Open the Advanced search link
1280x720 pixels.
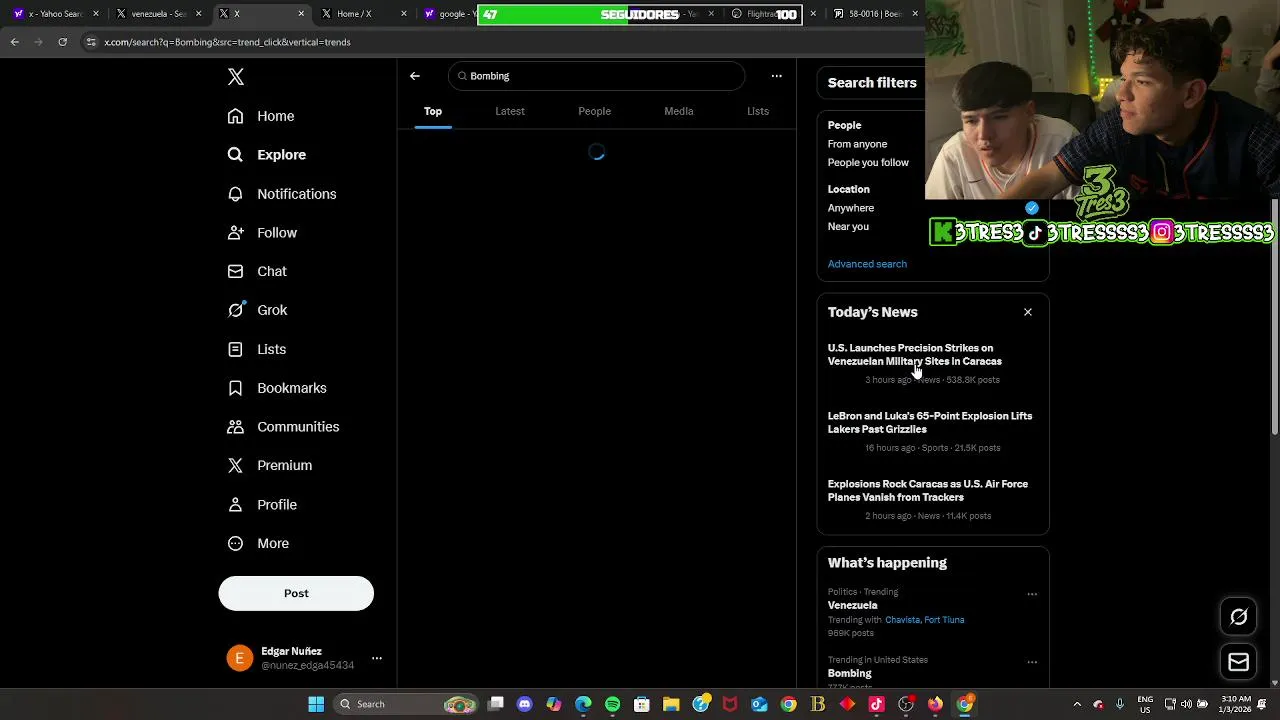pyautogui.click(x=867, y=264)
